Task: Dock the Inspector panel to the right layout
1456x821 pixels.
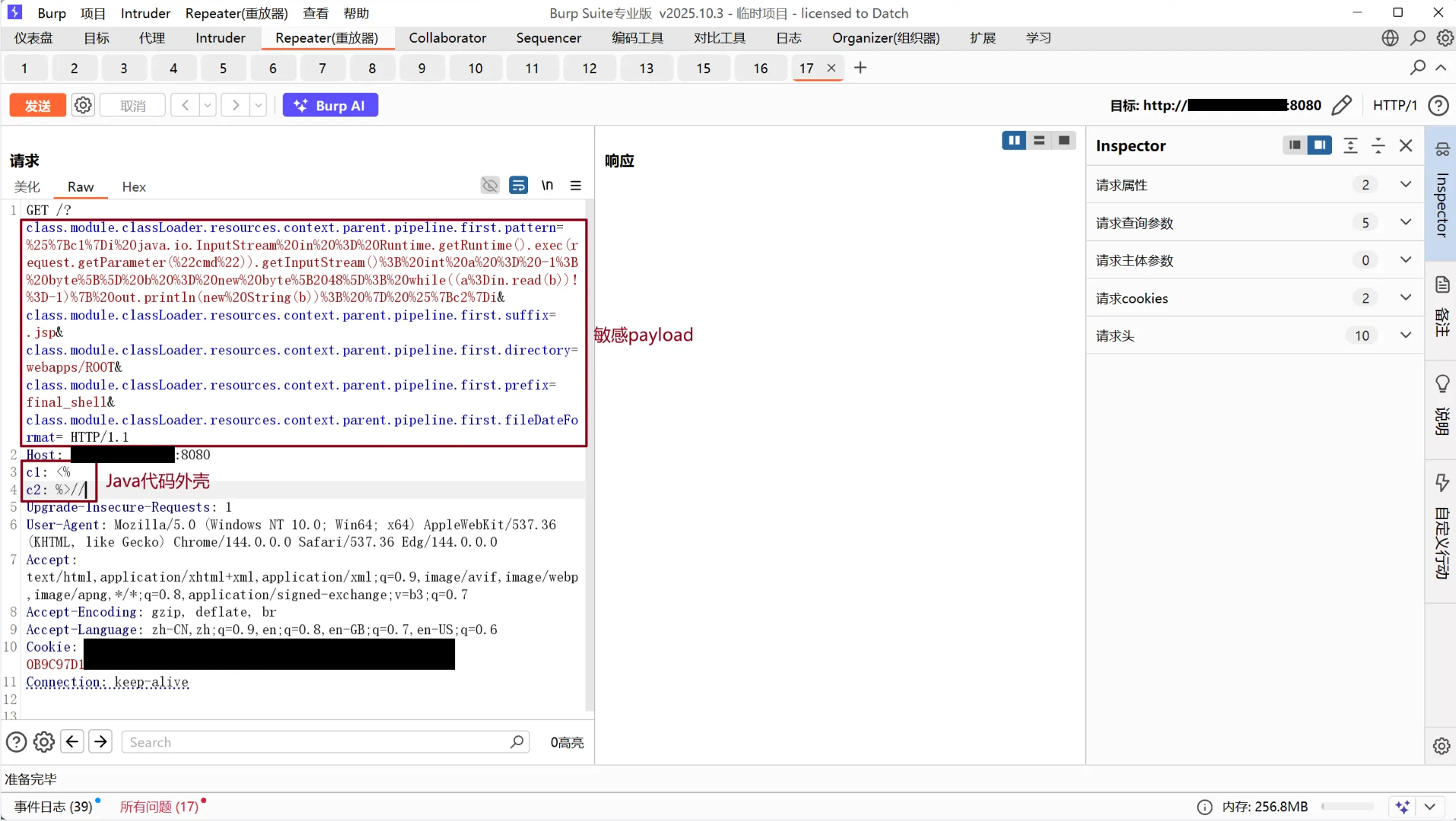Action: tap(1320, 145)
